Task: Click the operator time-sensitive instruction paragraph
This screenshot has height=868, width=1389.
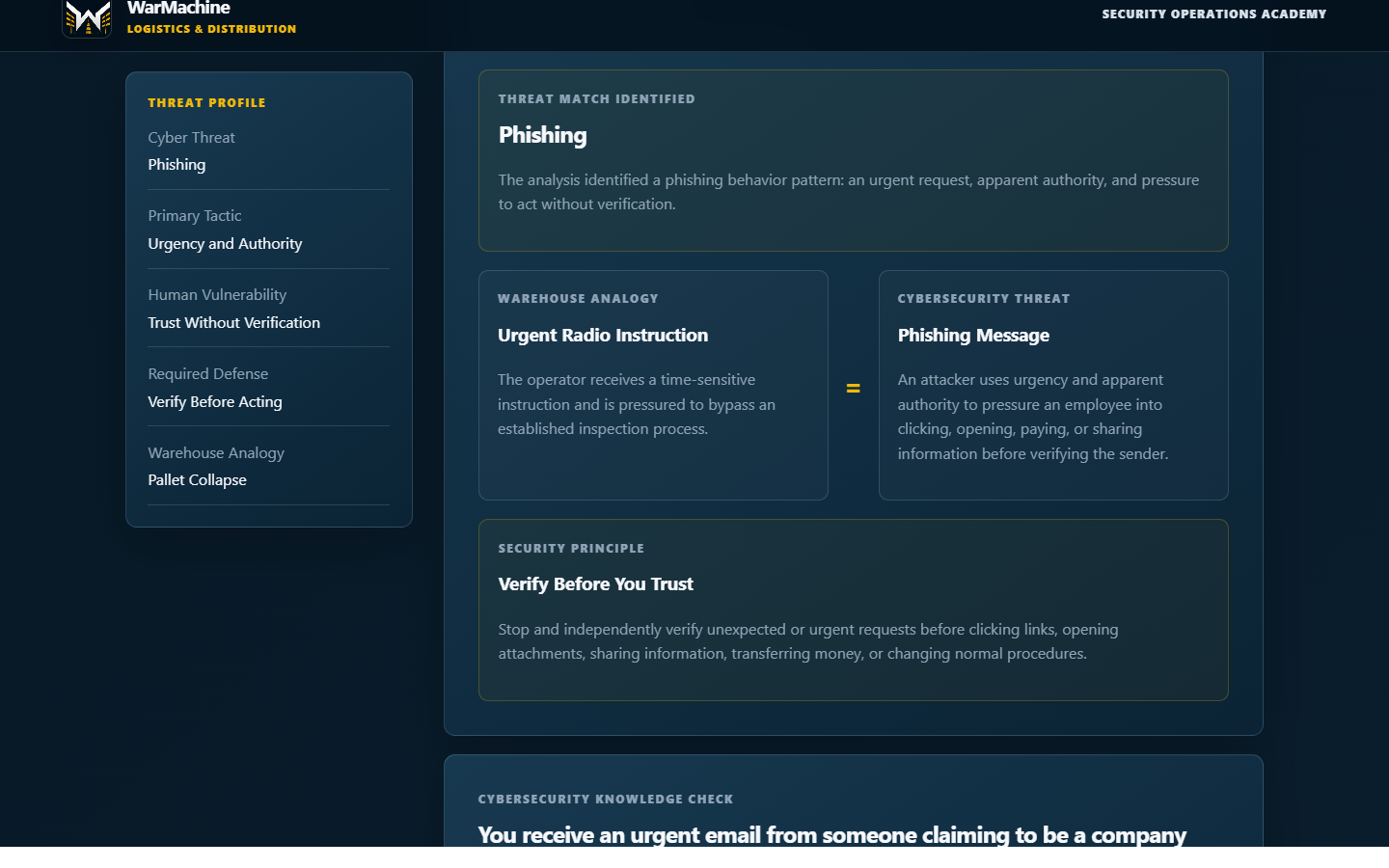Action: click(x=637, y=404)
